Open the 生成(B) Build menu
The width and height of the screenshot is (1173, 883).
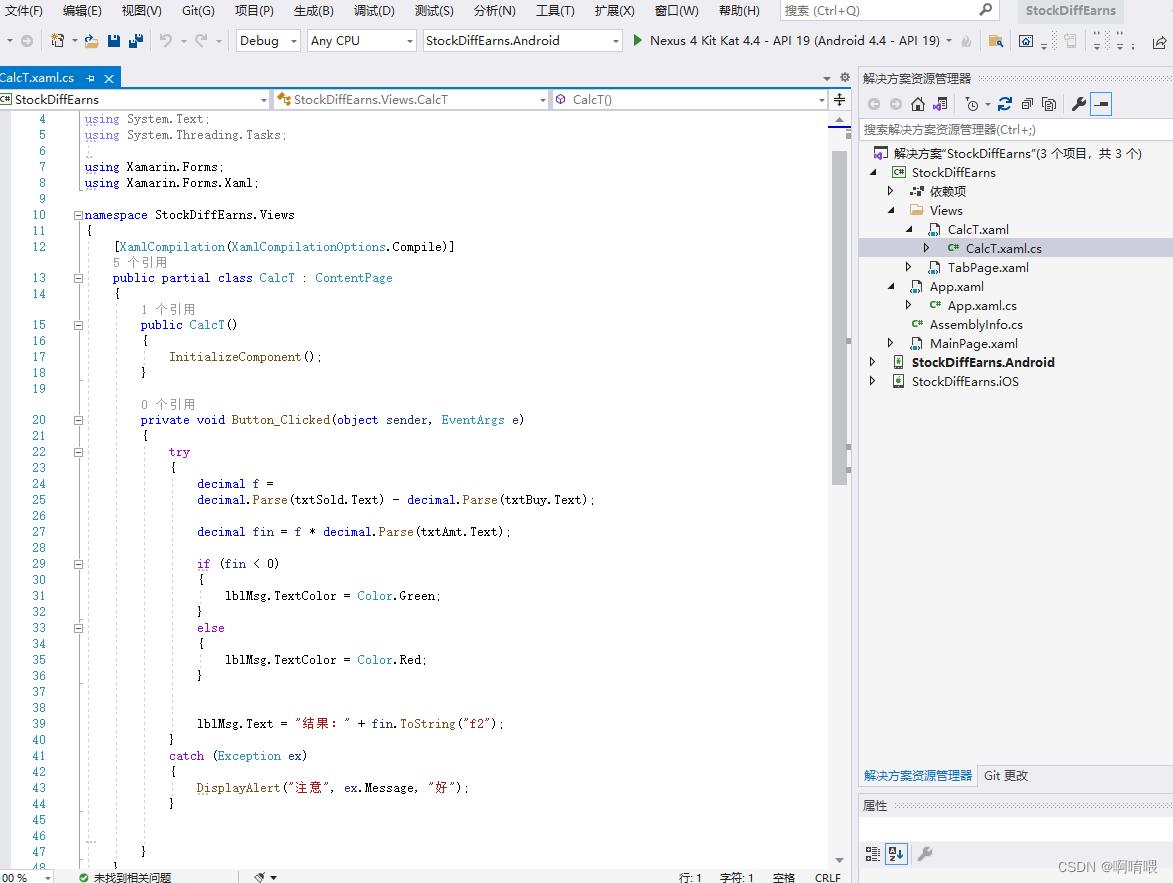[x=313, y=11]
